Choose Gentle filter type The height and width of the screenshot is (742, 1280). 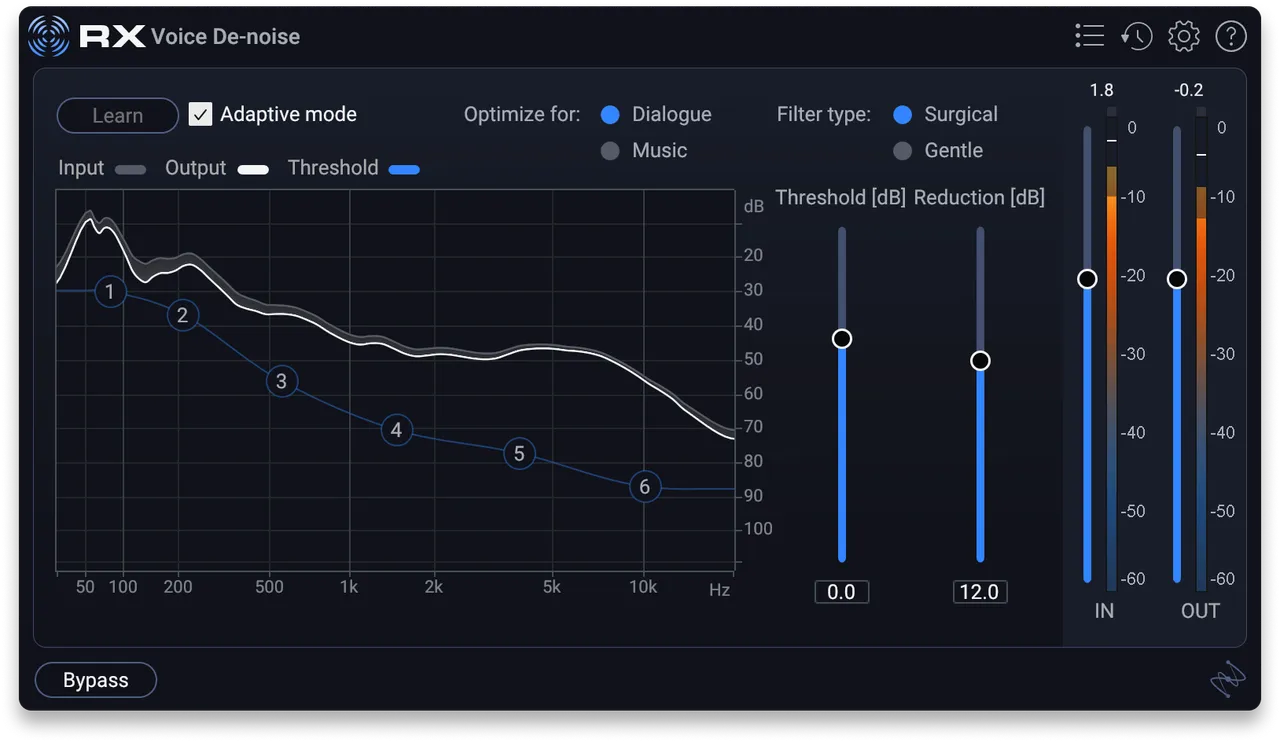(x=902, y=151)
